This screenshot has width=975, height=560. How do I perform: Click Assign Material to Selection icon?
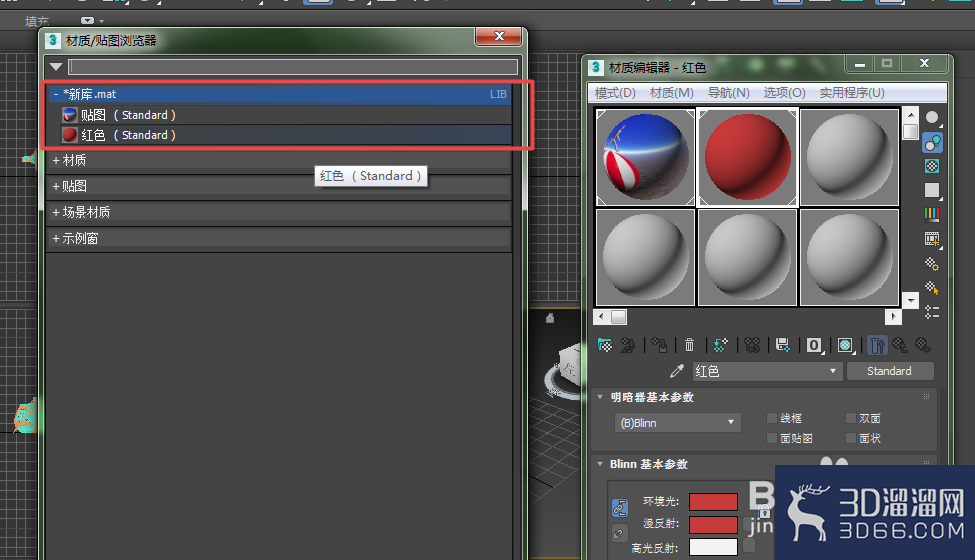pos(659,345)
